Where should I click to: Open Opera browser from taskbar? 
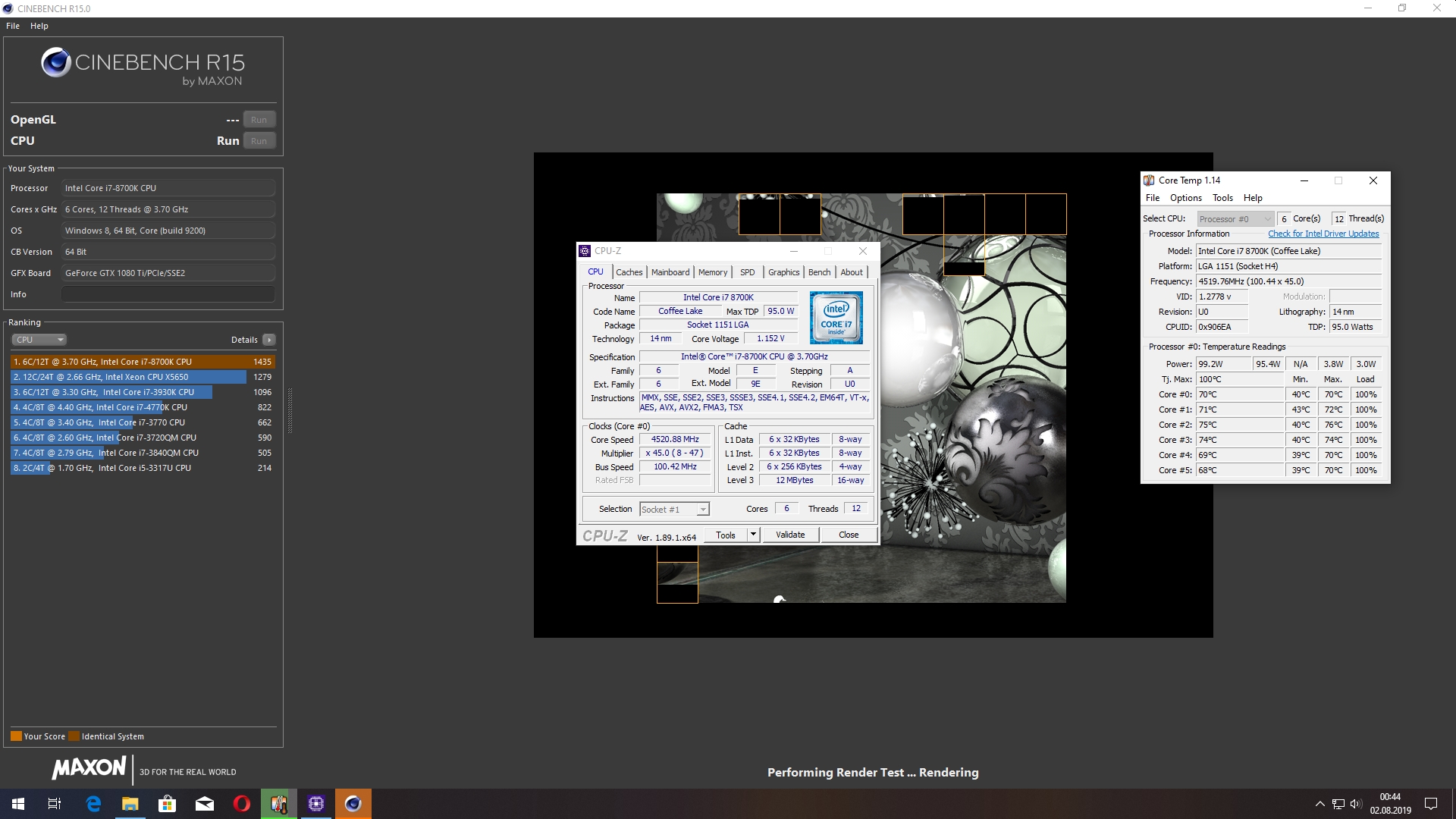tap(241, 804)
